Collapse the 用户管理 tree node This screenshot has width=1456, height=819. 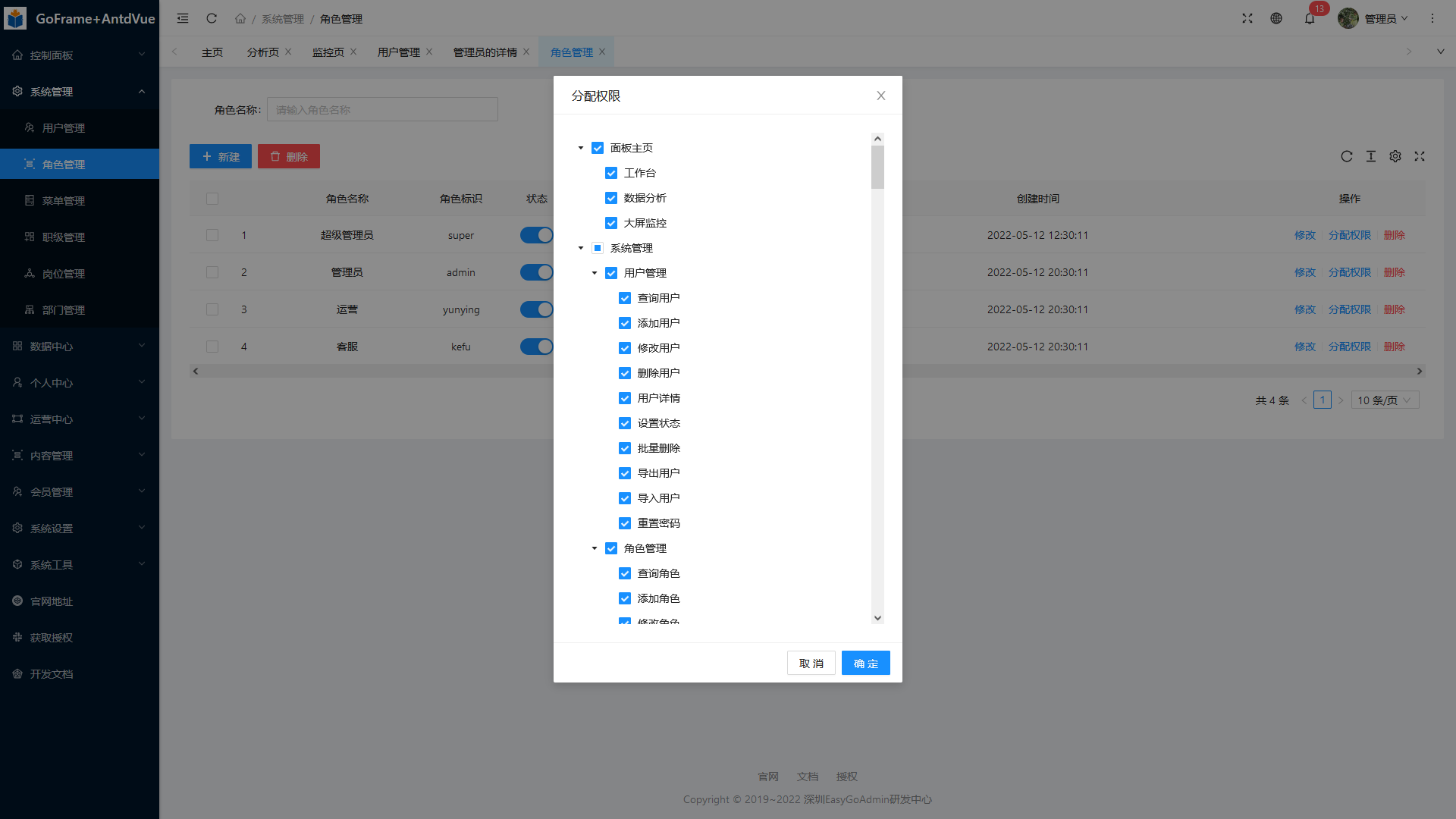(595, 273)
